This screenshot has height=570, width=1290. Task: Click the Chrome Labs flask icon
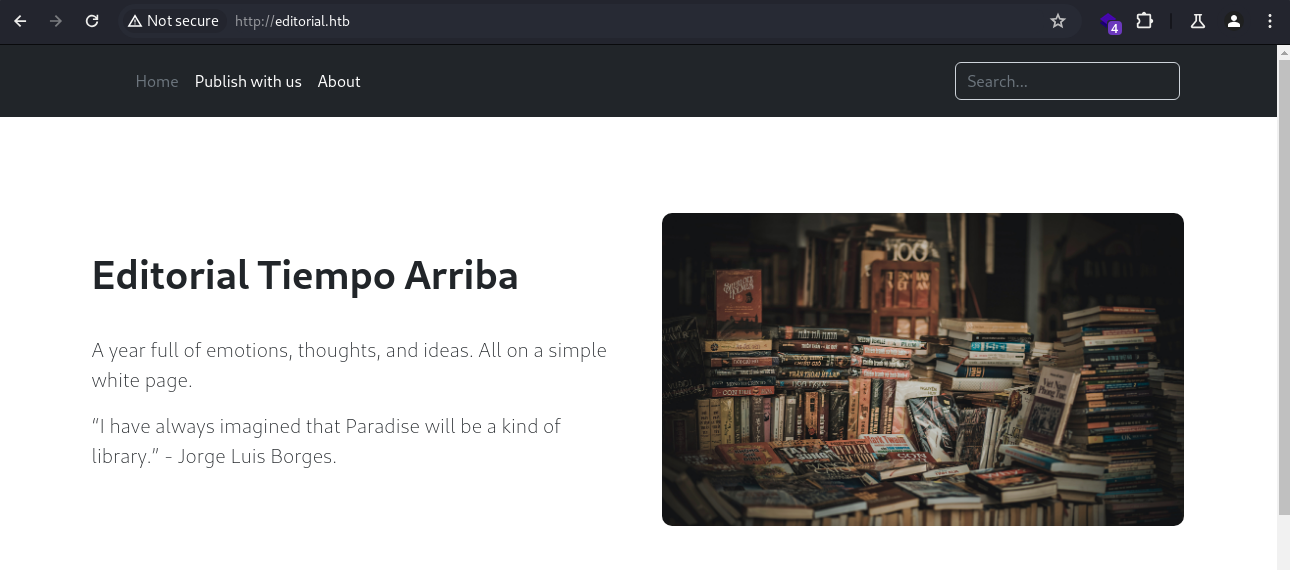[1198, 21]
